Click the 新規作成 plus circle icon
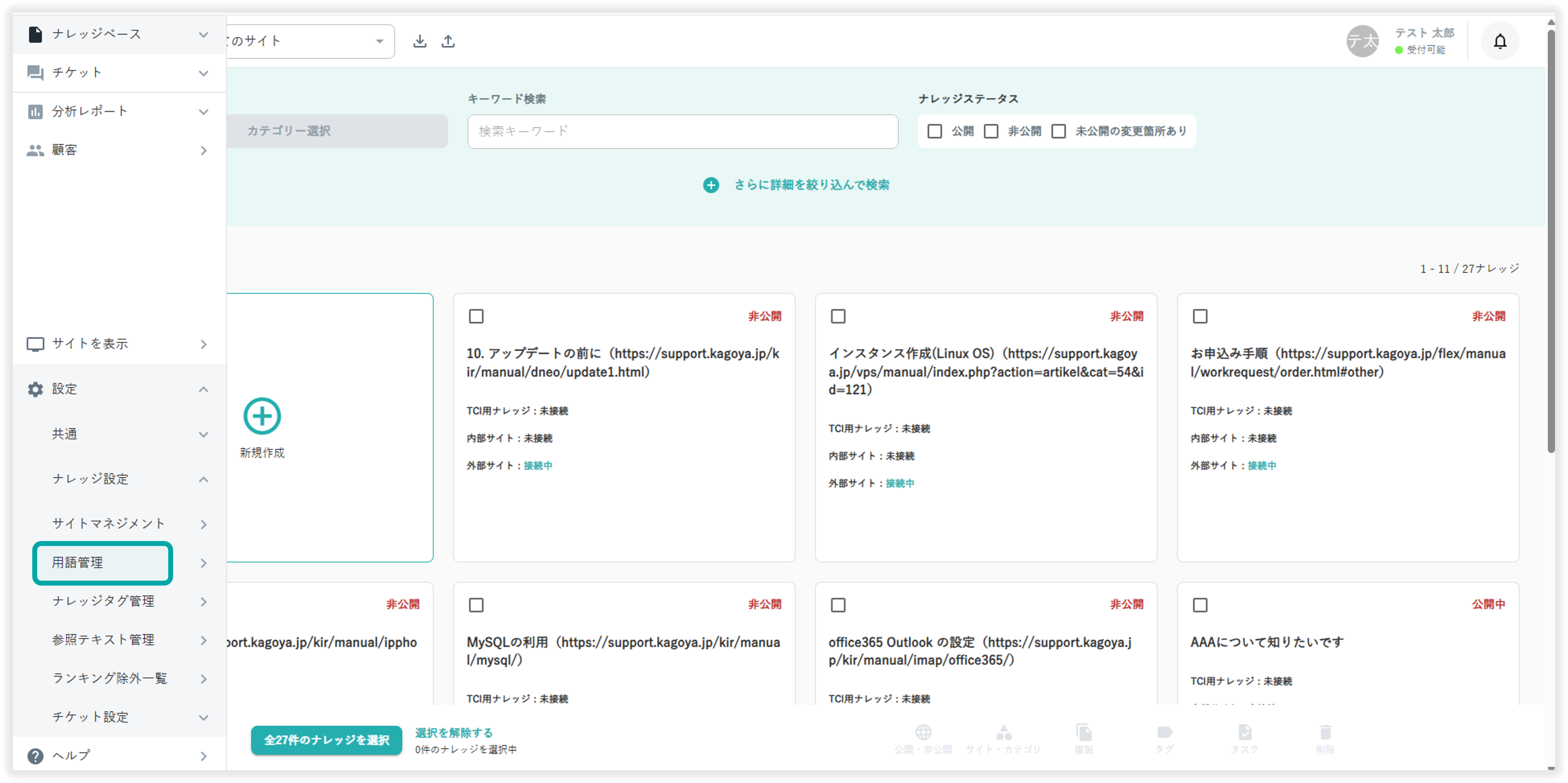This screenshot has height=783, width=1568. click(x=262, y=417)
